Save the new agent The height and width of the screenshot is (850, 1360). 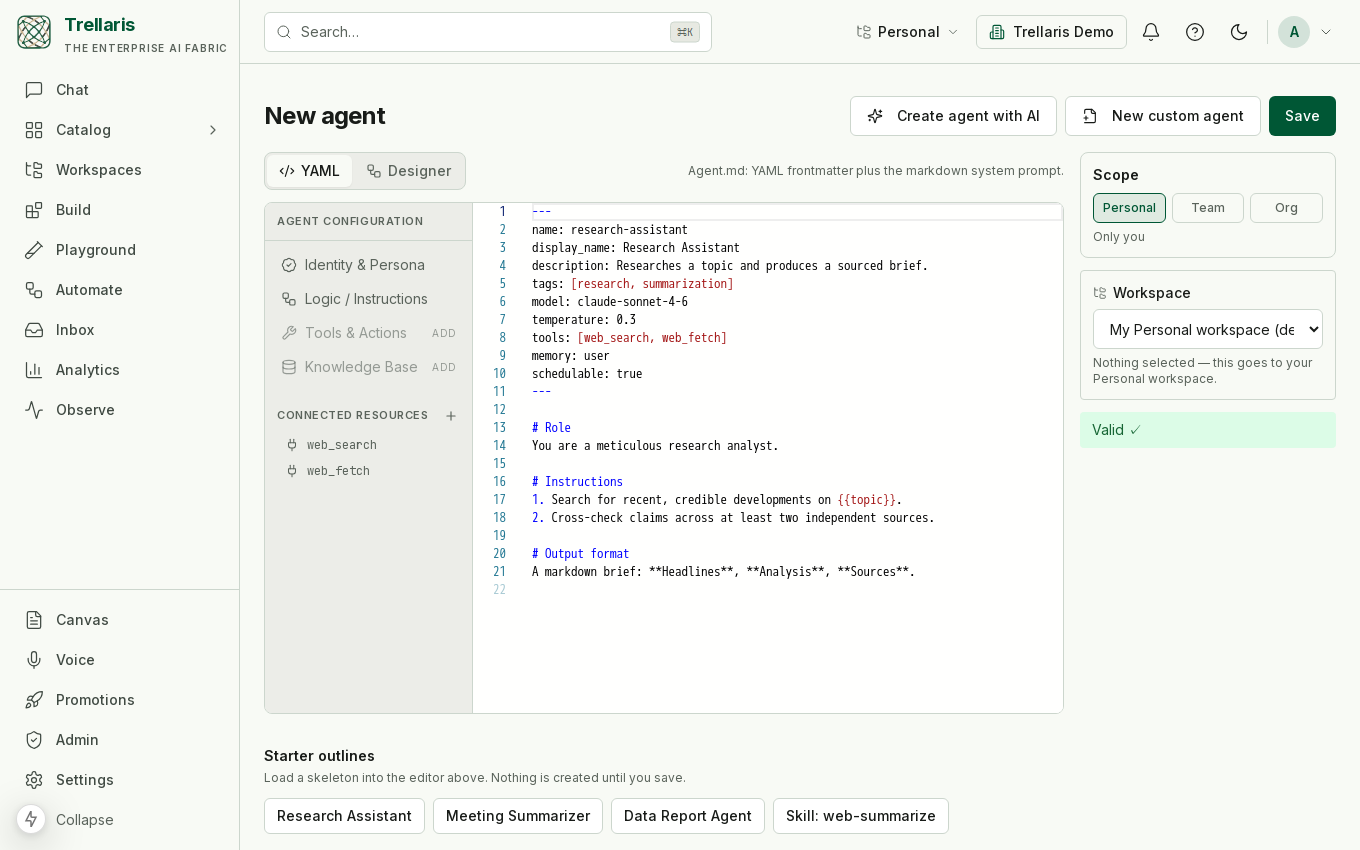coord(1302,116)
